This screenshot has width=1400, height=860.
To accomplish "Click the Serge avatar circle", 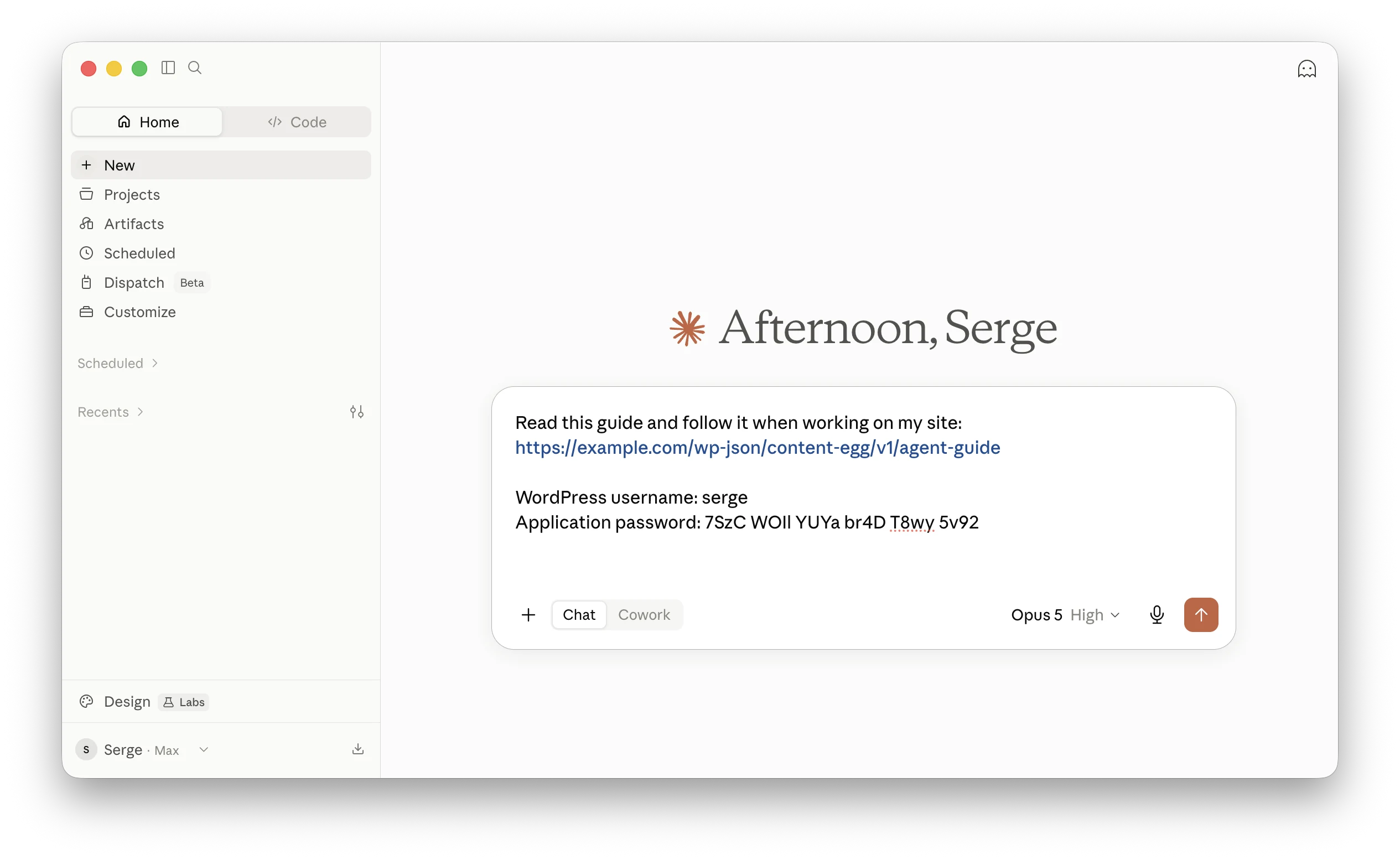I will 86,750.
